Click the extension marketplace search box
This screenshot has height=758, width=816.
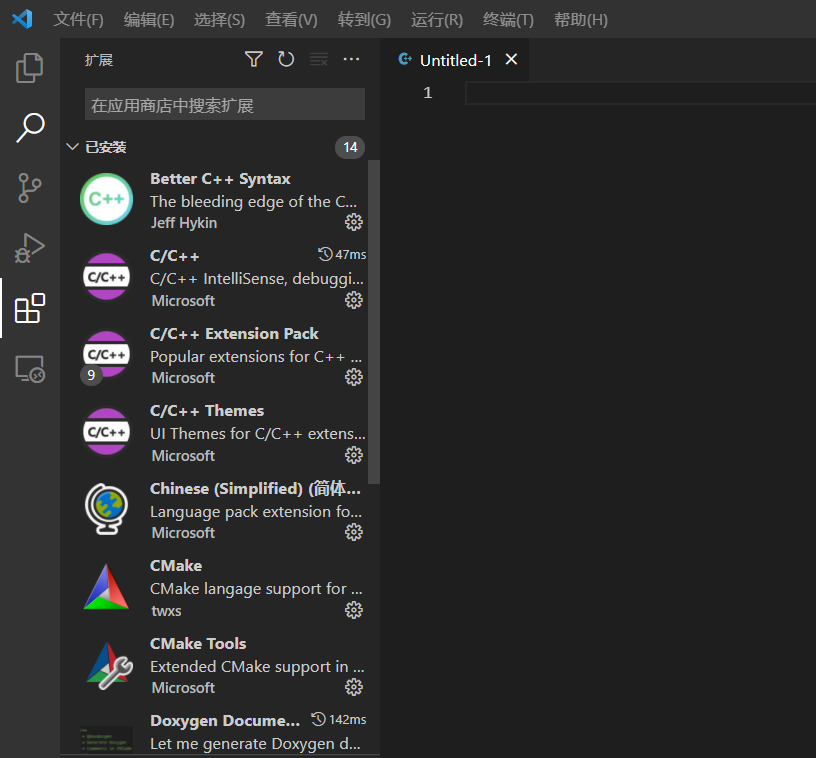coord(225,105)
